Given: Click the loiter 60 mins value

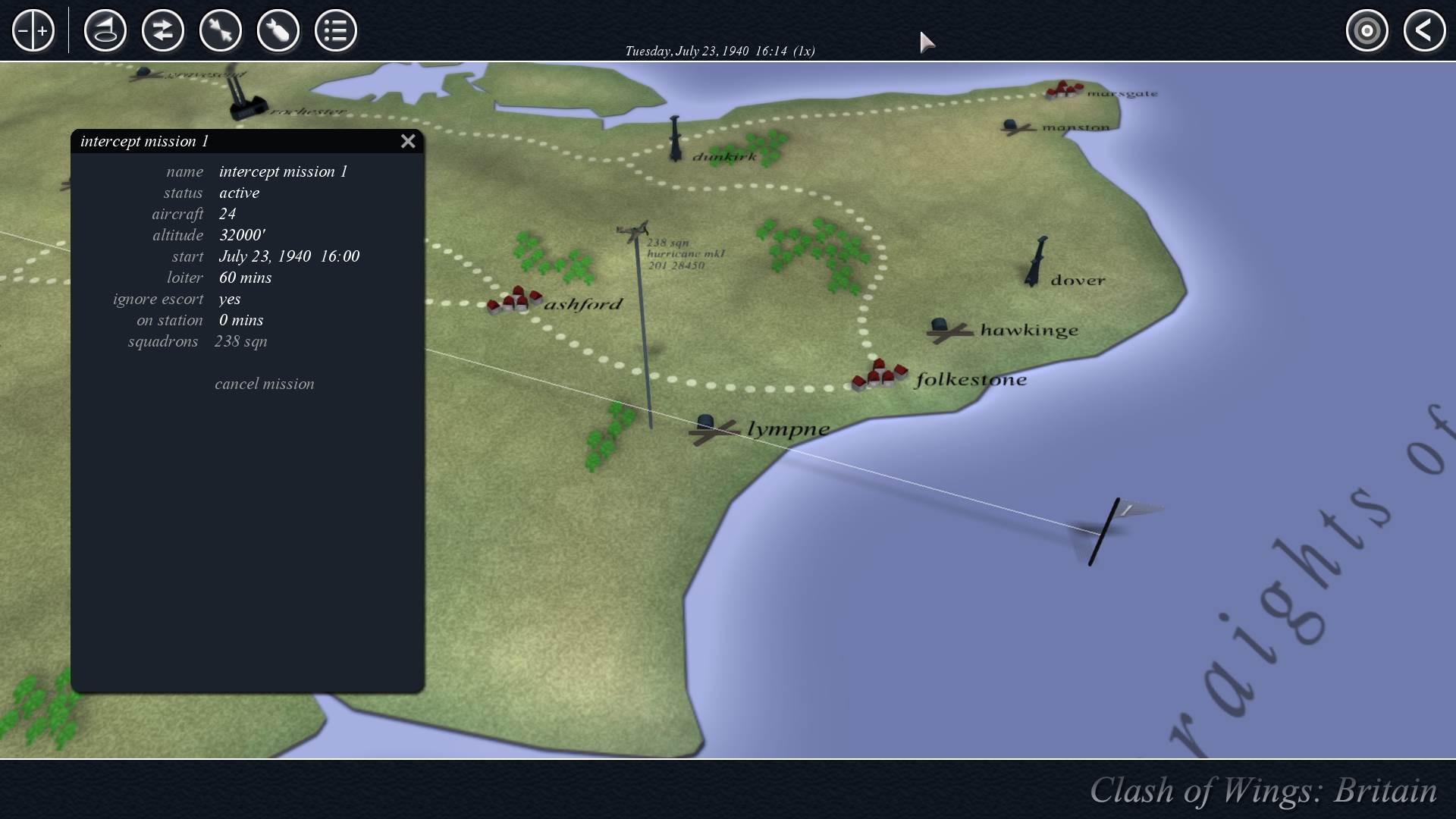Looking at the screenshot, I should point(245,278).
